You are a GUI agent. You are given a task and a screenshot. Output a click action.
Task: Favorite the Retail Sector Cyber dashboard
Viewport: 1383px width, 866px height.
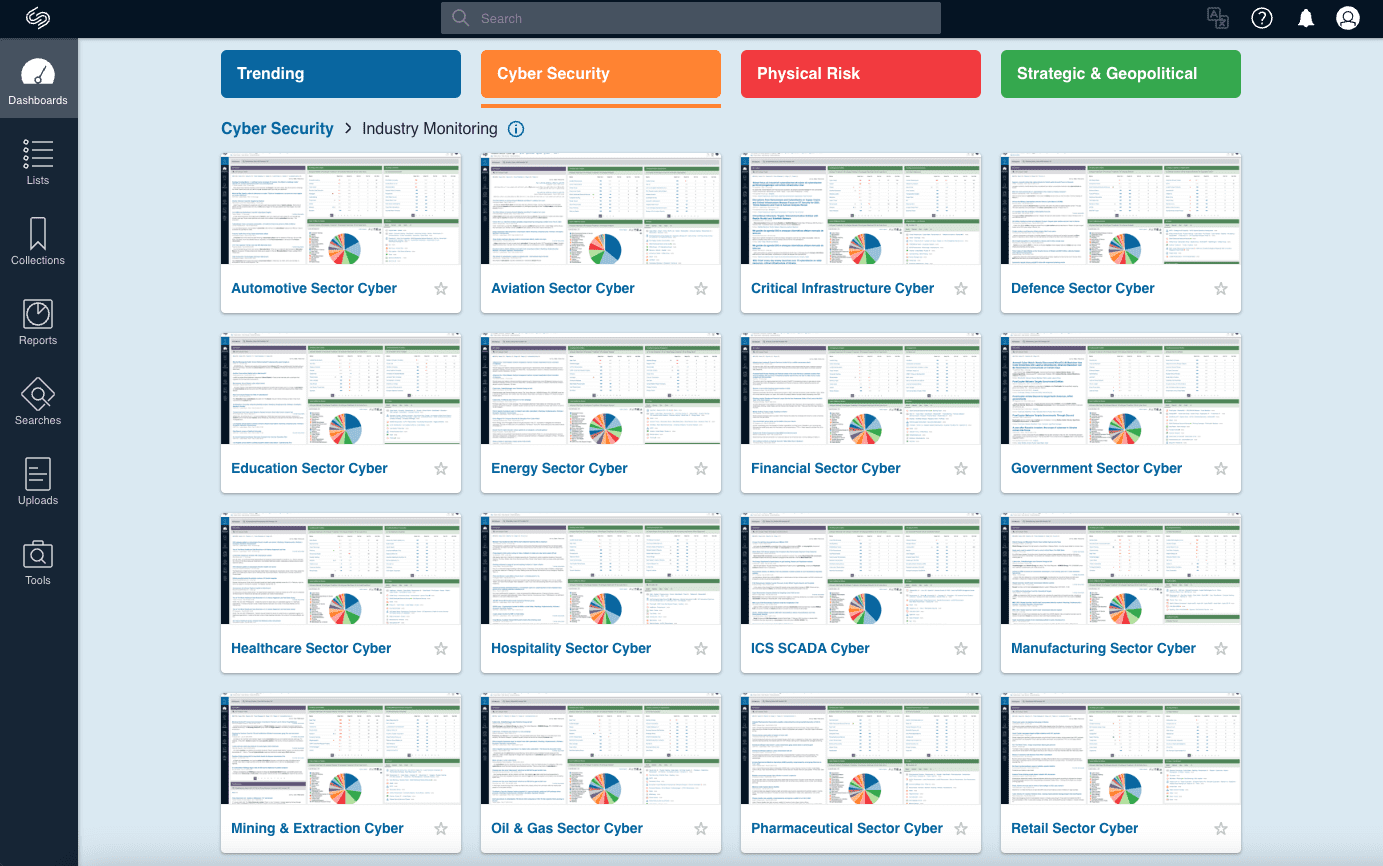tap(1221, 829)
